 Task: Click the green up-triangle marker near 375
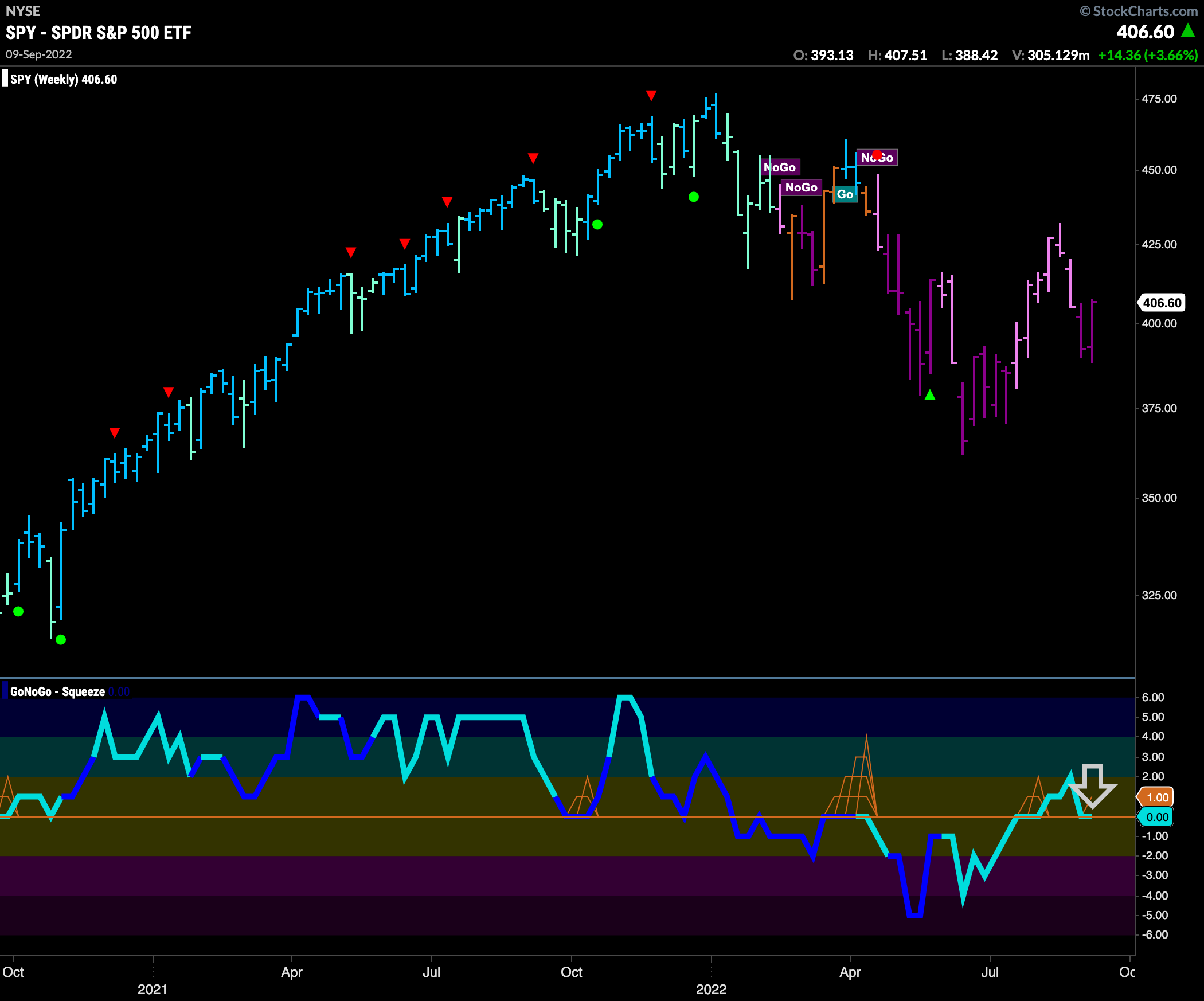pyautogui.click(x=930, y=394)
